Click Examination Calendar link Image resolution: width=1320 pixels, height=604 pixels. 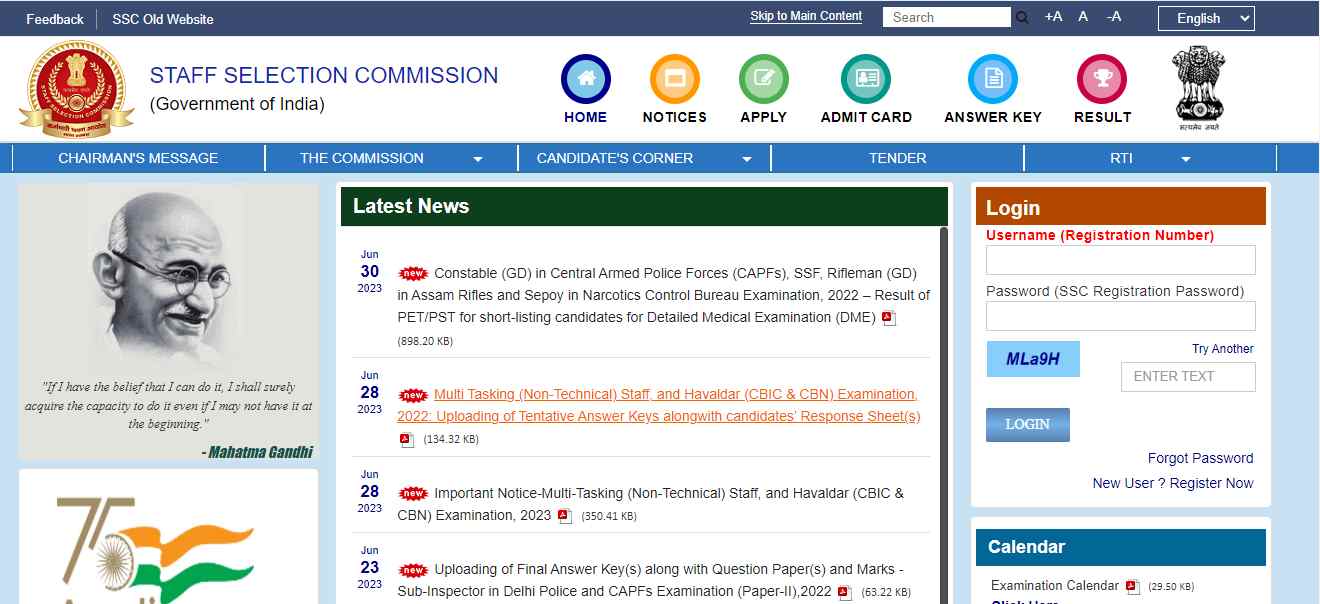1054,585
